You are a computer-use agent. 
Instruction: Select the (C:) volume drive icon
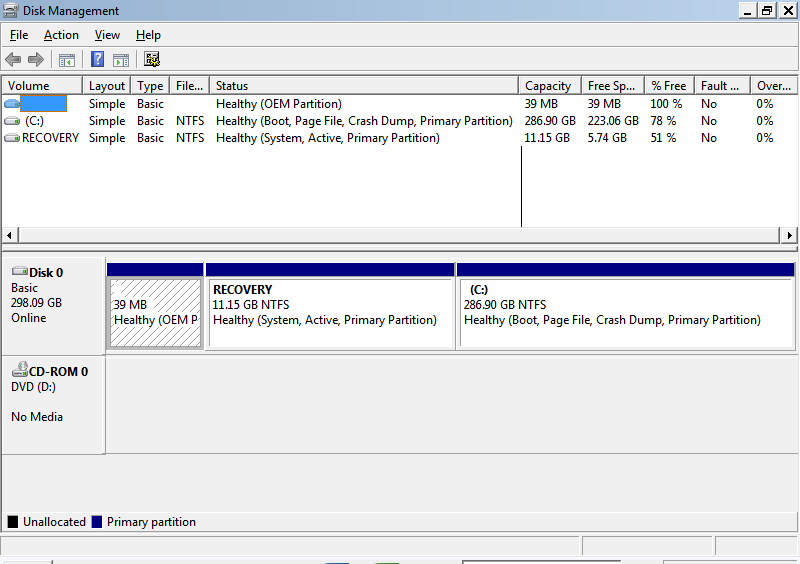(x=12, y=121)
